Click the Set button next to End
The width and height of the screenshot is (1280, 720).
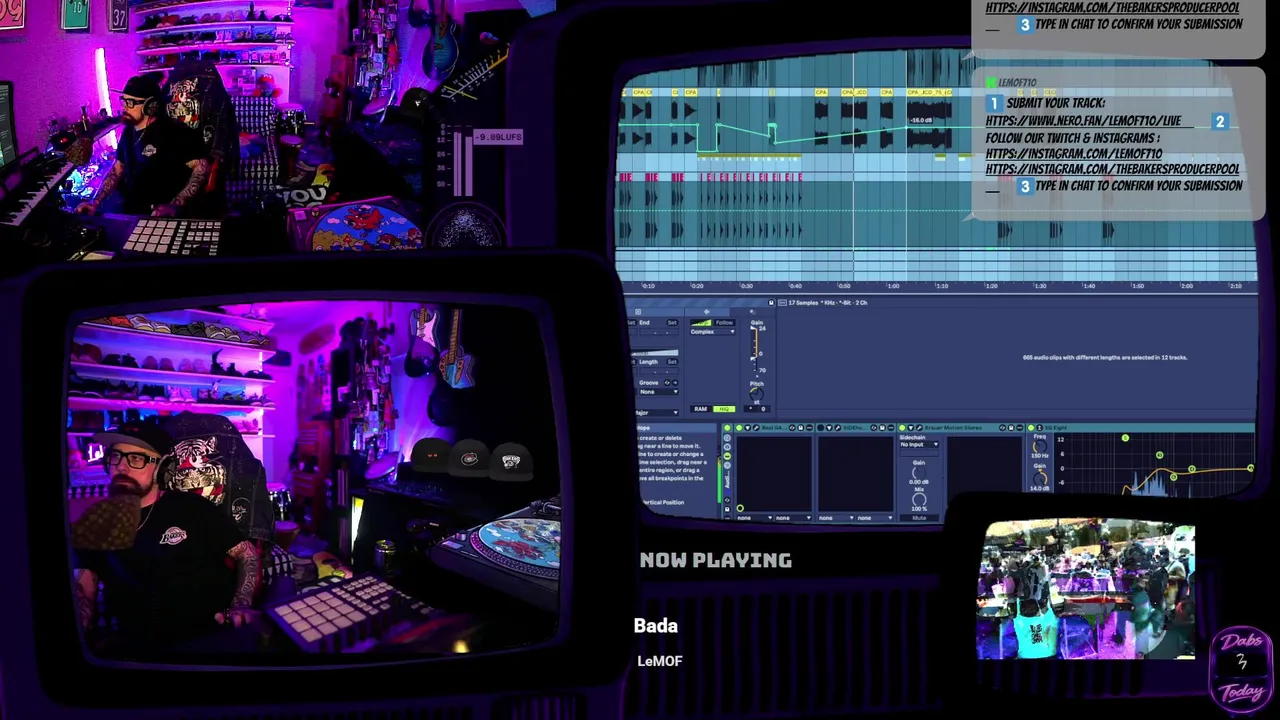tap(672, 323)
